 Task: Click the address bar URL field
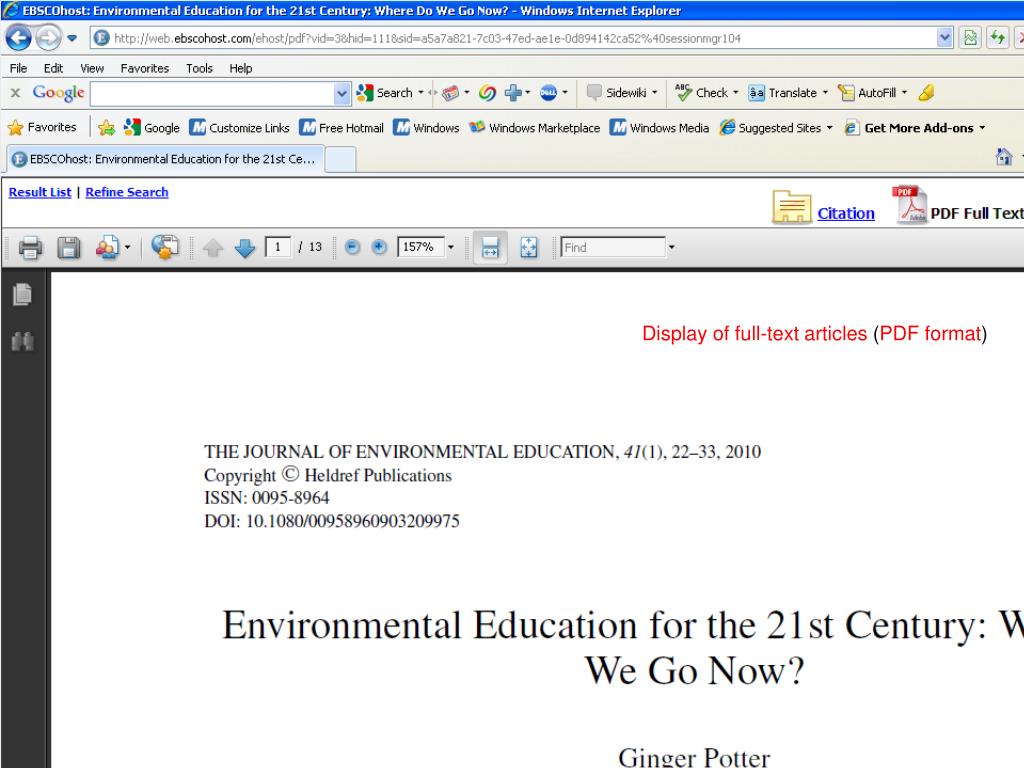click(x=514, y=38)
